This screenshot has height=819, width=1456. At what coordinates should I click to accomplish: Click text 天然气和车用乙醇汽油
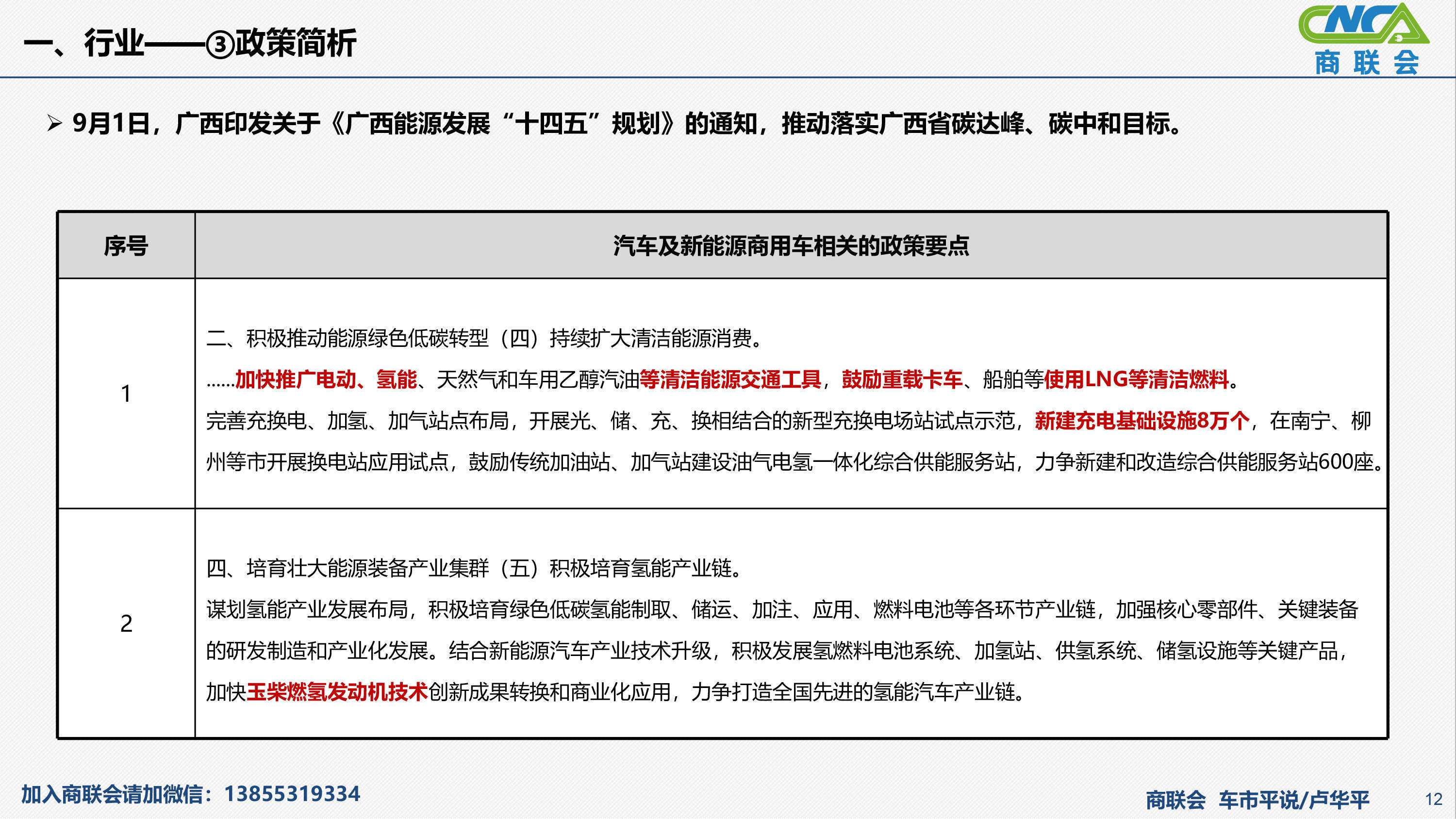(538, 379)
